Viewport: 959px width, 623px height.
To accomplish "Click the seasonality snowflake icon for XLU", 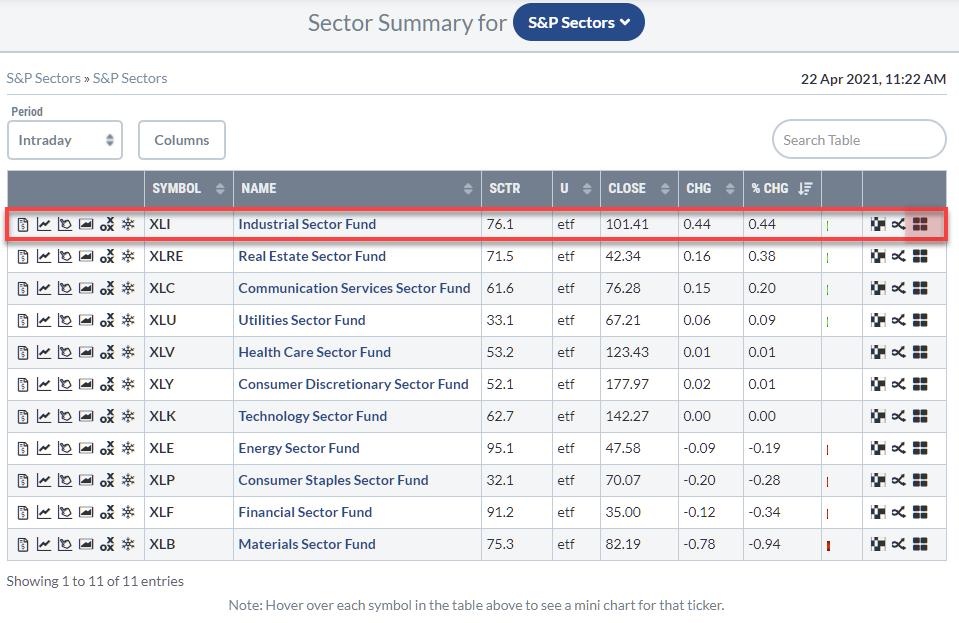I will 128,321.
